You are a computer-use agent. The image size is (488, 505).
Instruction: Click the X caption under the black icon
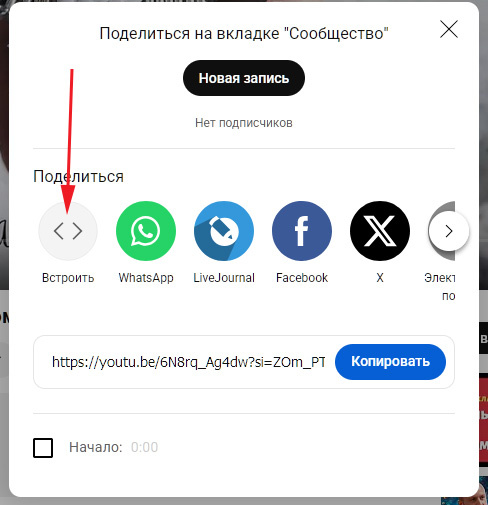click(380, 278)
